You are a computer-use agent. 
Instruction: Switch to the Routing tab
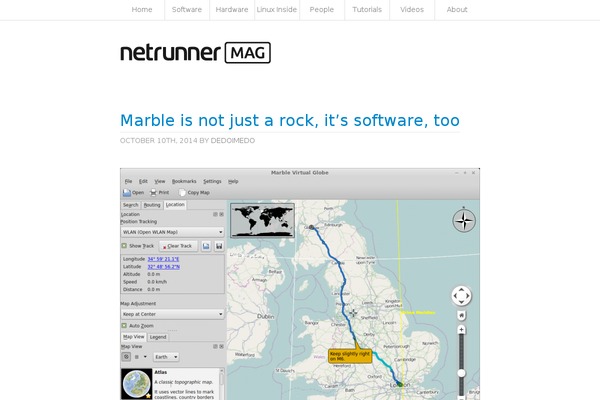(152, 205)
